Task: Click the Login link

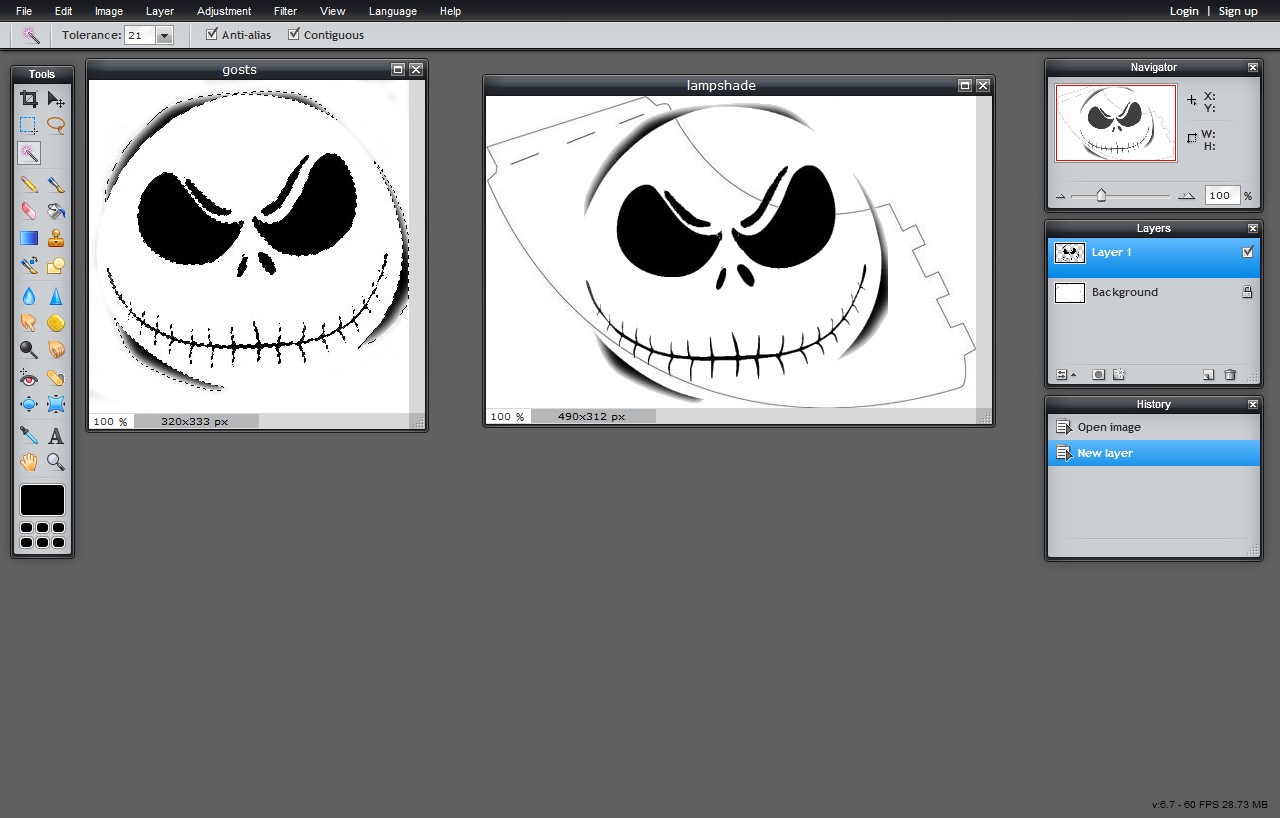Action: [x=1184, y=11]
